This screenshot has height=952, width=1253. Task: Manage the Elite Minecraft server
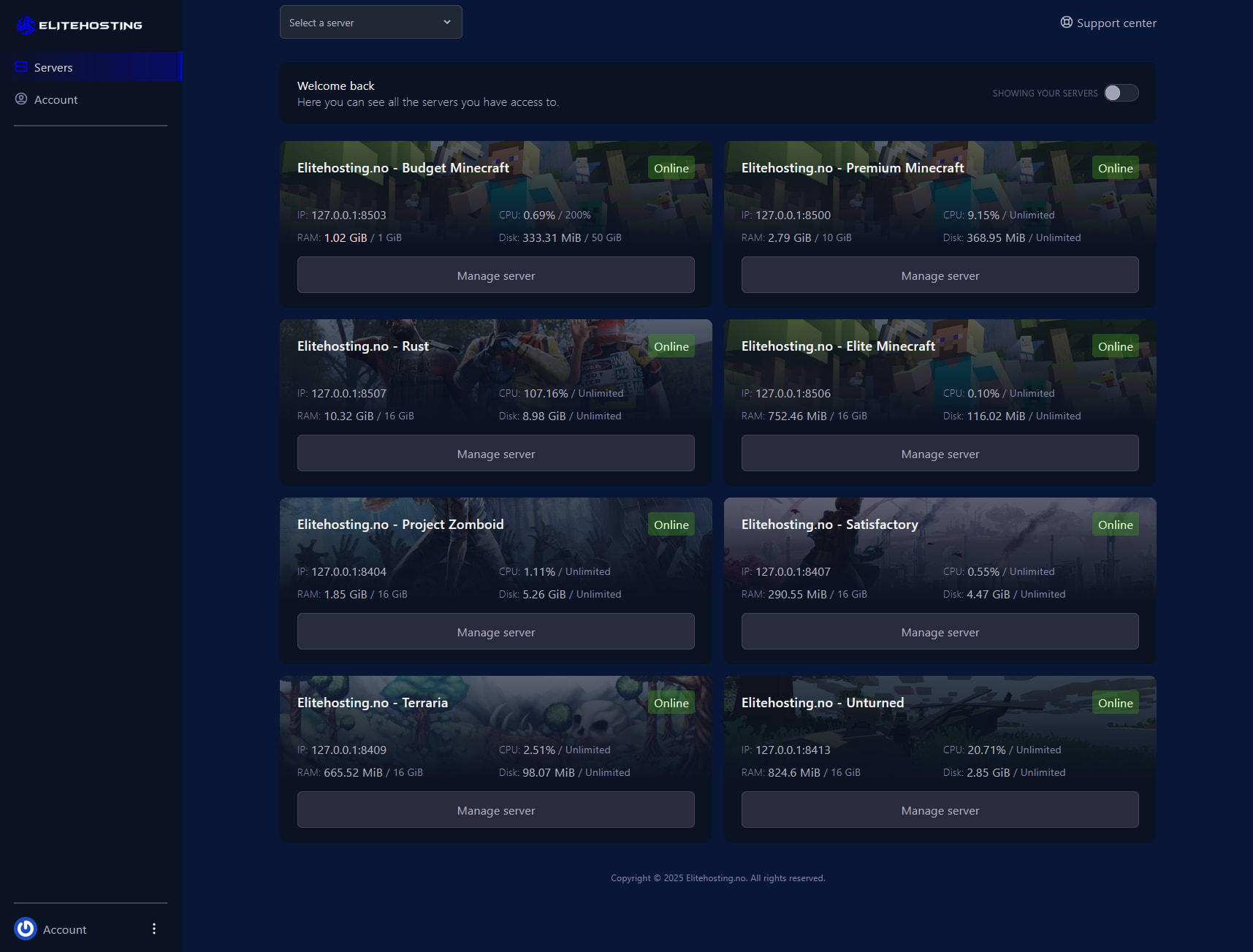tap(940, 453)
